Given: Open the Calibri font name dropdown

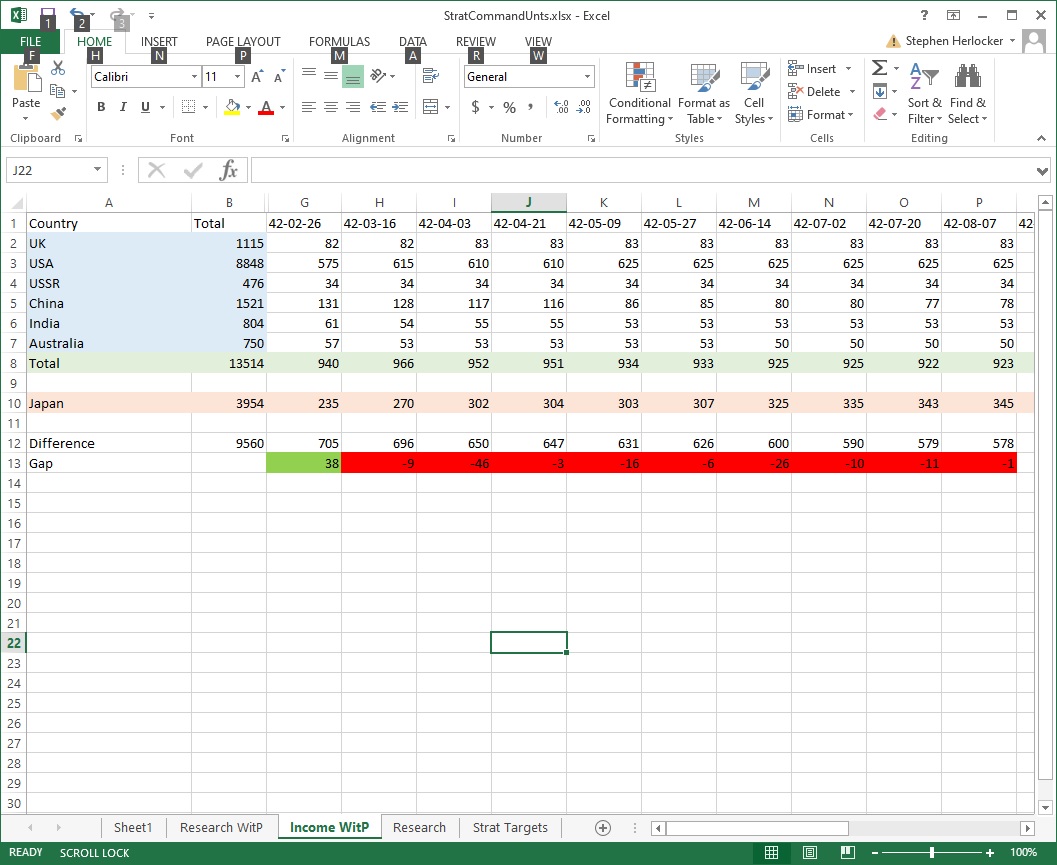Looking at the screenshot, I should point(194,76).
